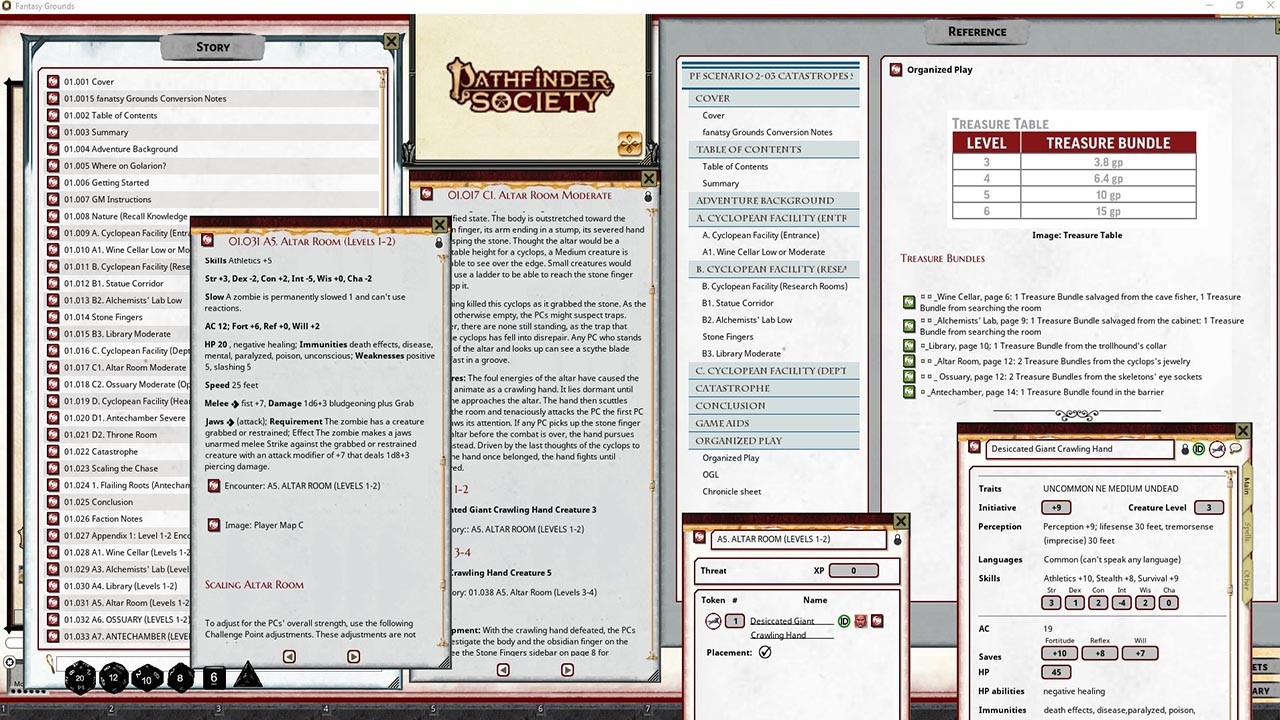The width and height of the screenshot is (1280, 720).
Task: Click the story book icon beside 01.001 Cover
Action: point(52,81)
